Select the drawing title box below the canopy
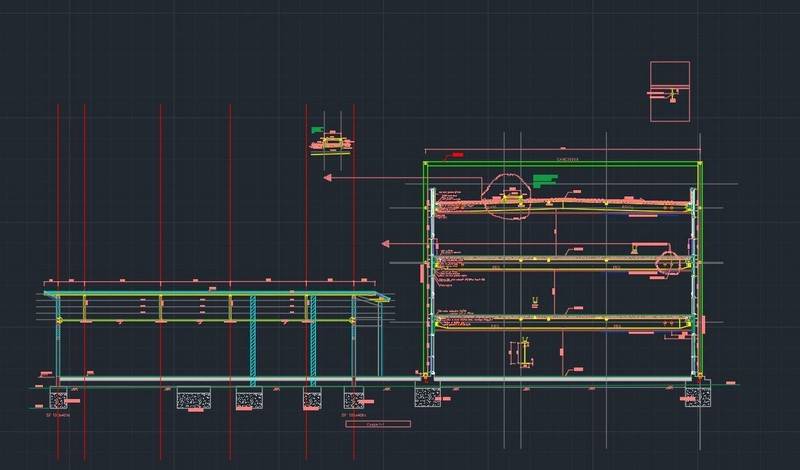This screenshot has height=470, width=800. click(x=363, y=424)
